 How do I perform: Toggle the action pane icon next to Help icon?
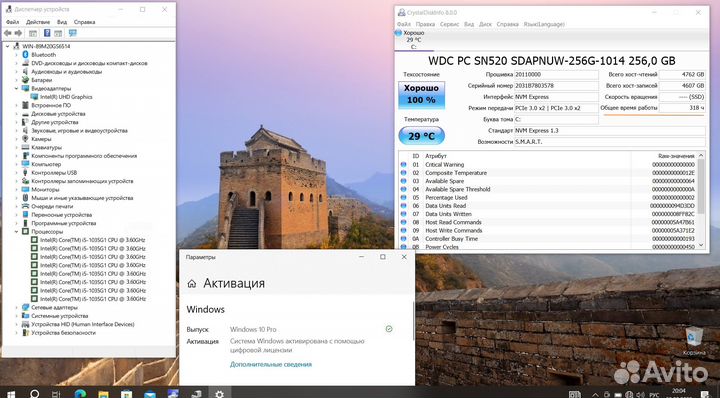[58, 34]
